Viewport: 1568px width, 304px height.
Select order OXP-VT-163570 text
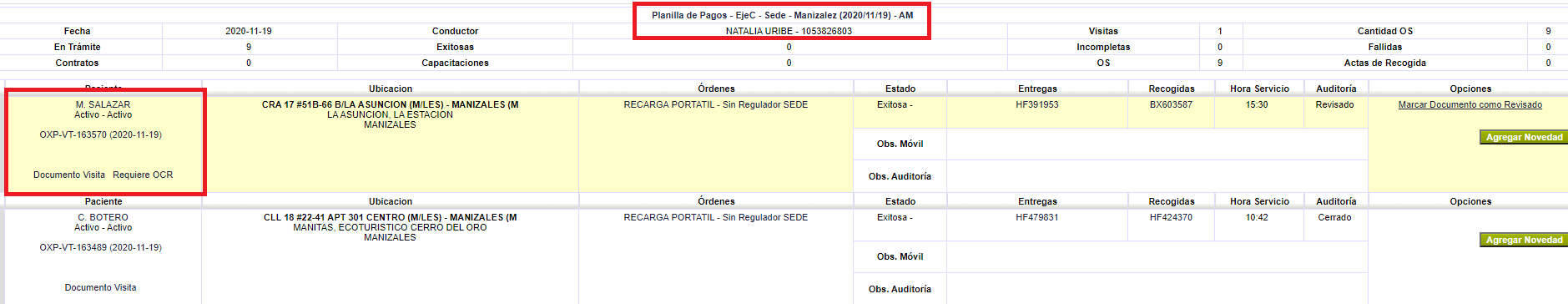(100, 135)
